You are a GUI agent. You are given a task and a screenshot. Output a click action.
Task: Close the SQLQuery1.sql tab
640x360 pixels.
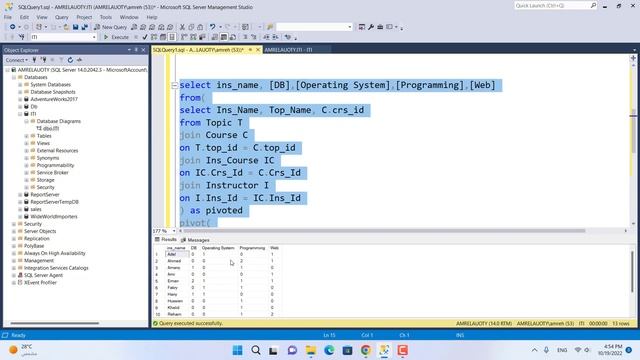pos(258,50)
